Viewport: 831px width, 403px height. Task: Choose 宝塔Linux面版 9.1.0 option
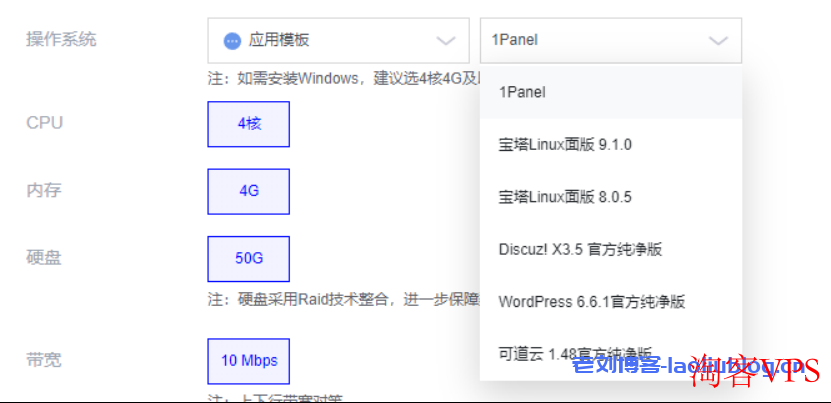pos(611,144)
